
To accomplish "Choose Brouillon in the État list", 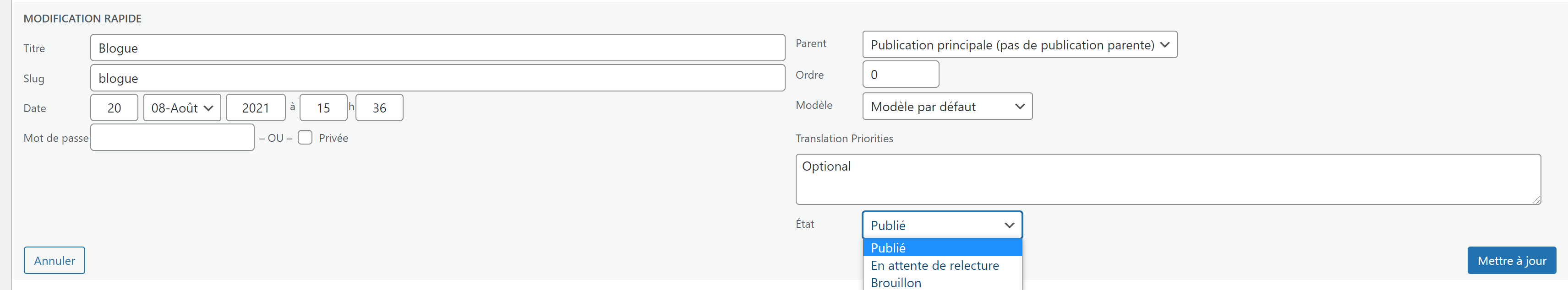I will pyautogui.click(x=942, y=282).
